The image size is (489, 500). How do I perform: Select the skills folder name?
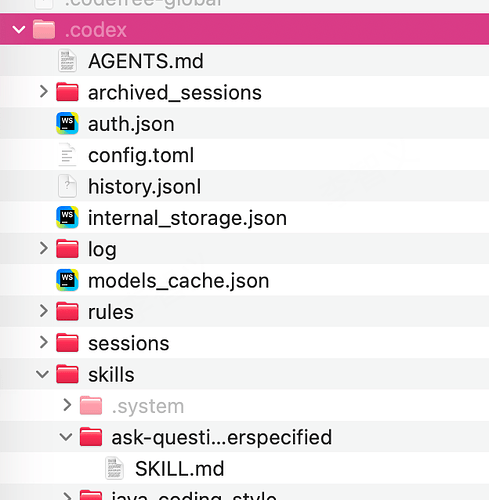pyautogui.click(x=111, y=374)
